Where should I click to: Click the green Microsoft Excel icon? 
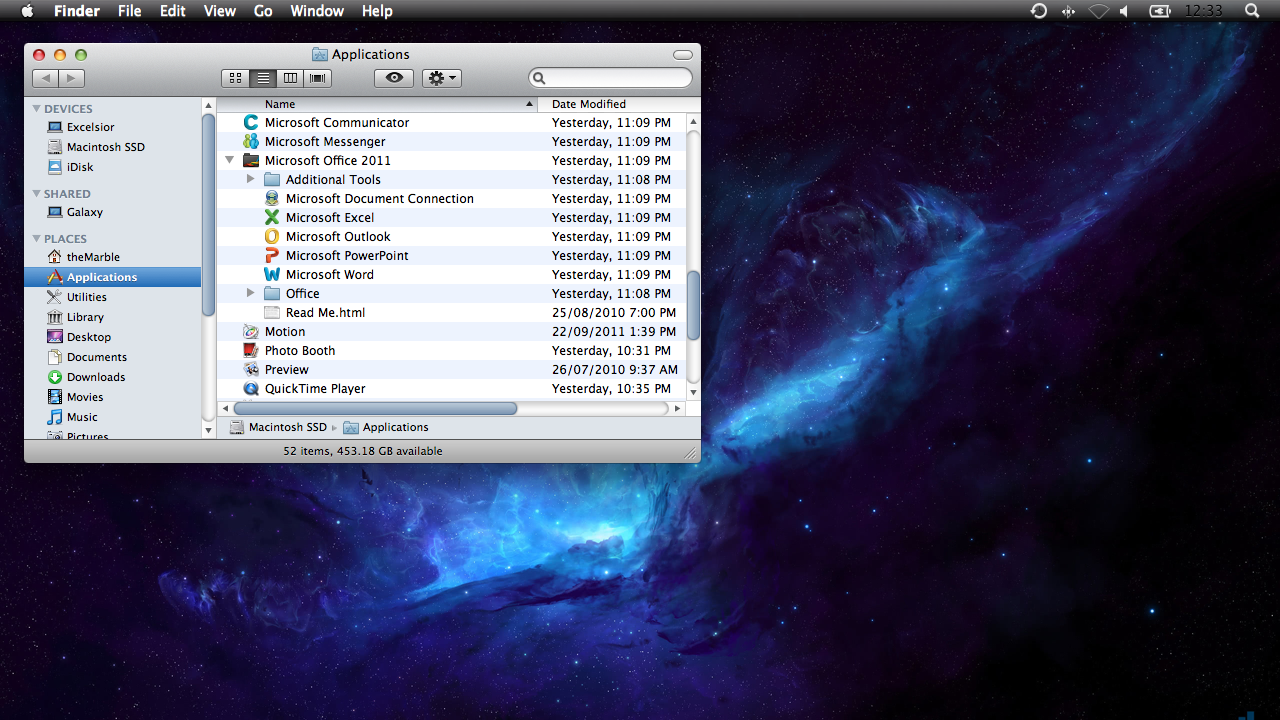(x=272, y=217)
